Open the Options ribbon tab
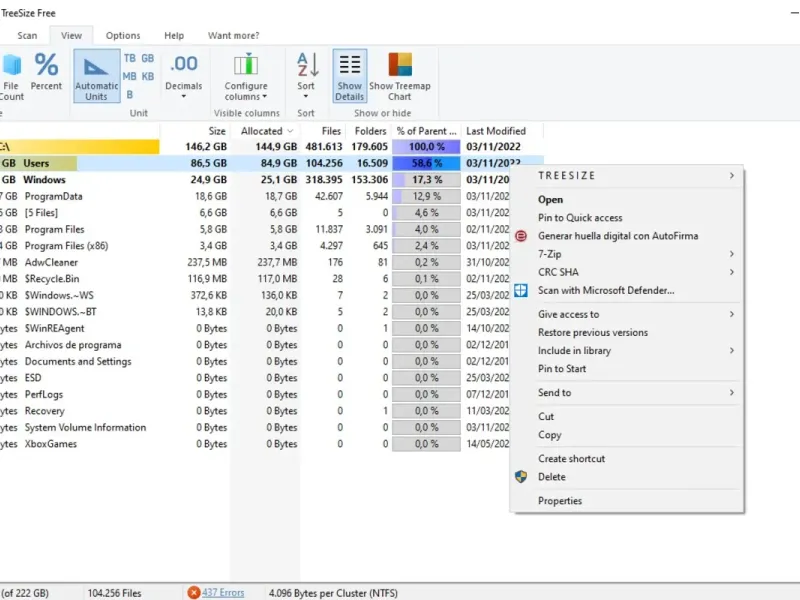The width and height of the screenshot is (800, 600). pos(123,35)
